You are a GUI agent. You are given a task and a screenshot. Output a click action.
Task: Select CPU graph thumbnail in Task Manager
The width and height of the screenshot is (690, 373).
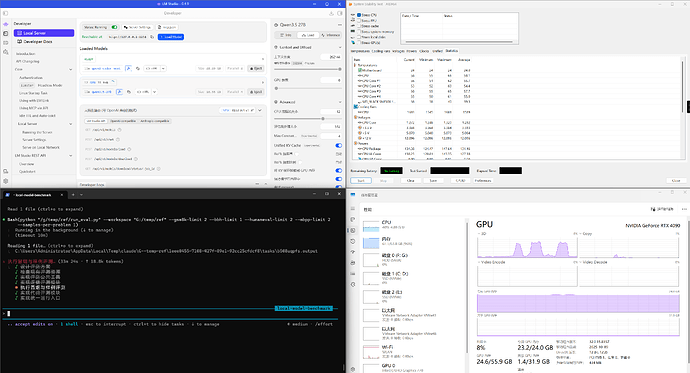(x=371, y=226)
